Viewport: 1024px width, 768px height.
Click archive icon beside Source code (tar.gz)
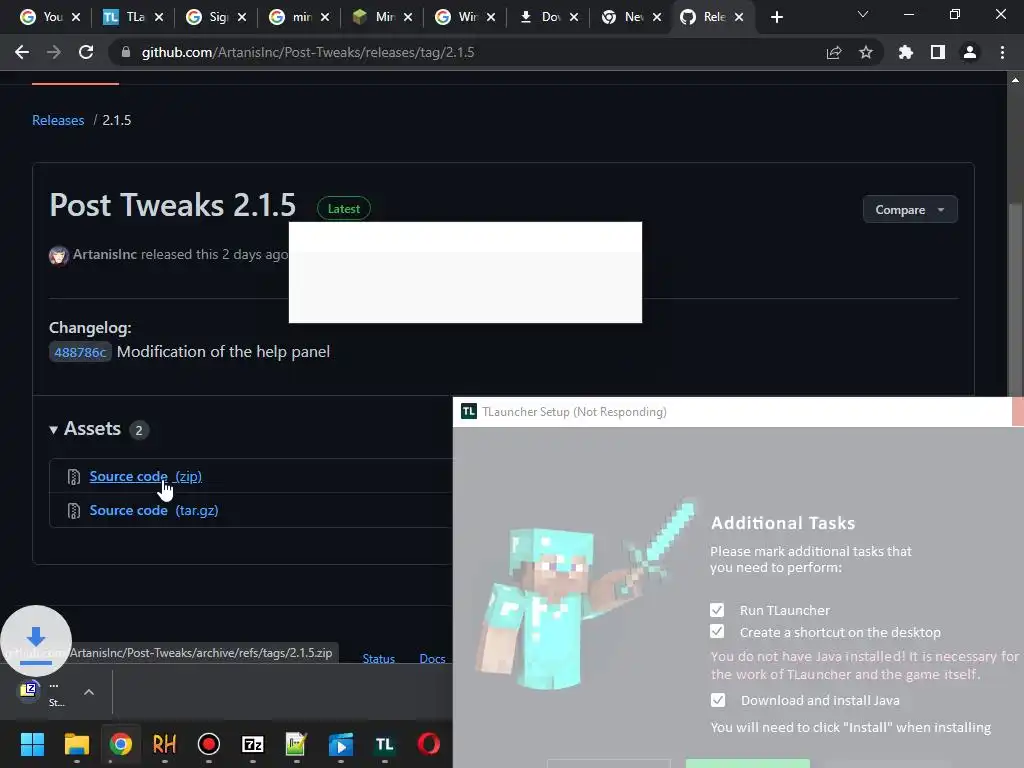coord(74,511)
